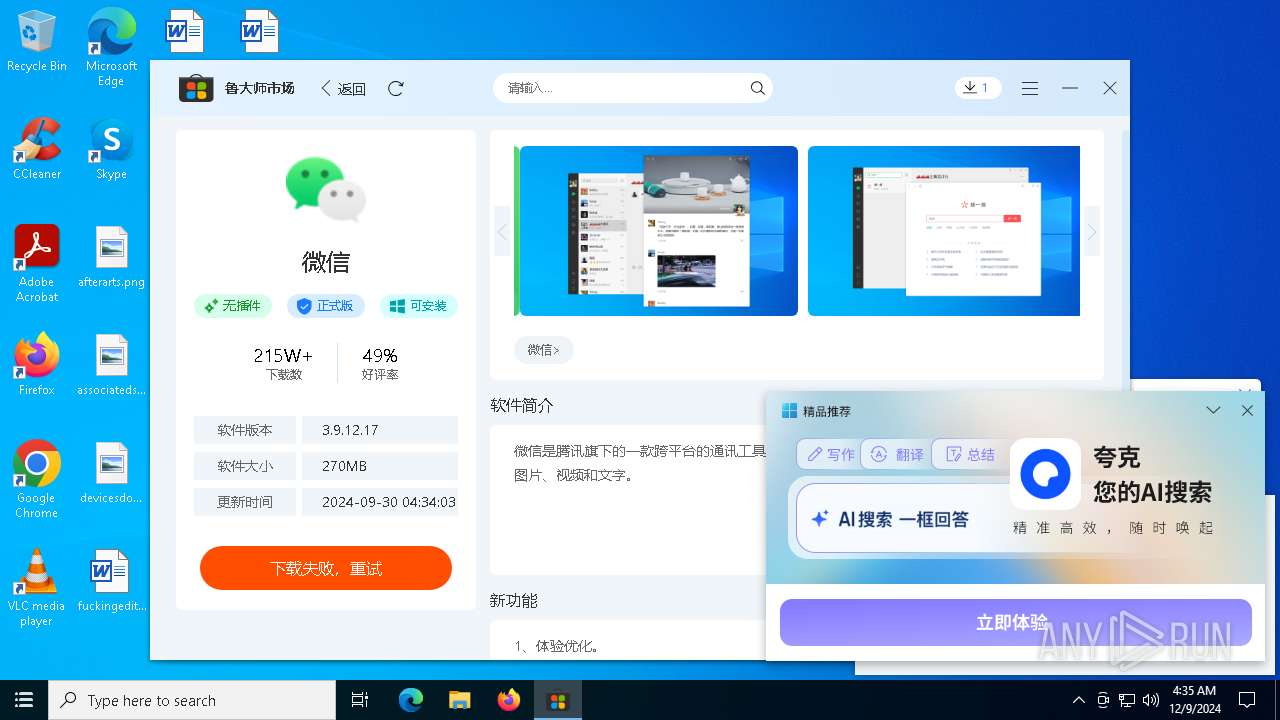Open the download manager button showing 1
This screenshot has height=720, width=1280.
point(977,88)
